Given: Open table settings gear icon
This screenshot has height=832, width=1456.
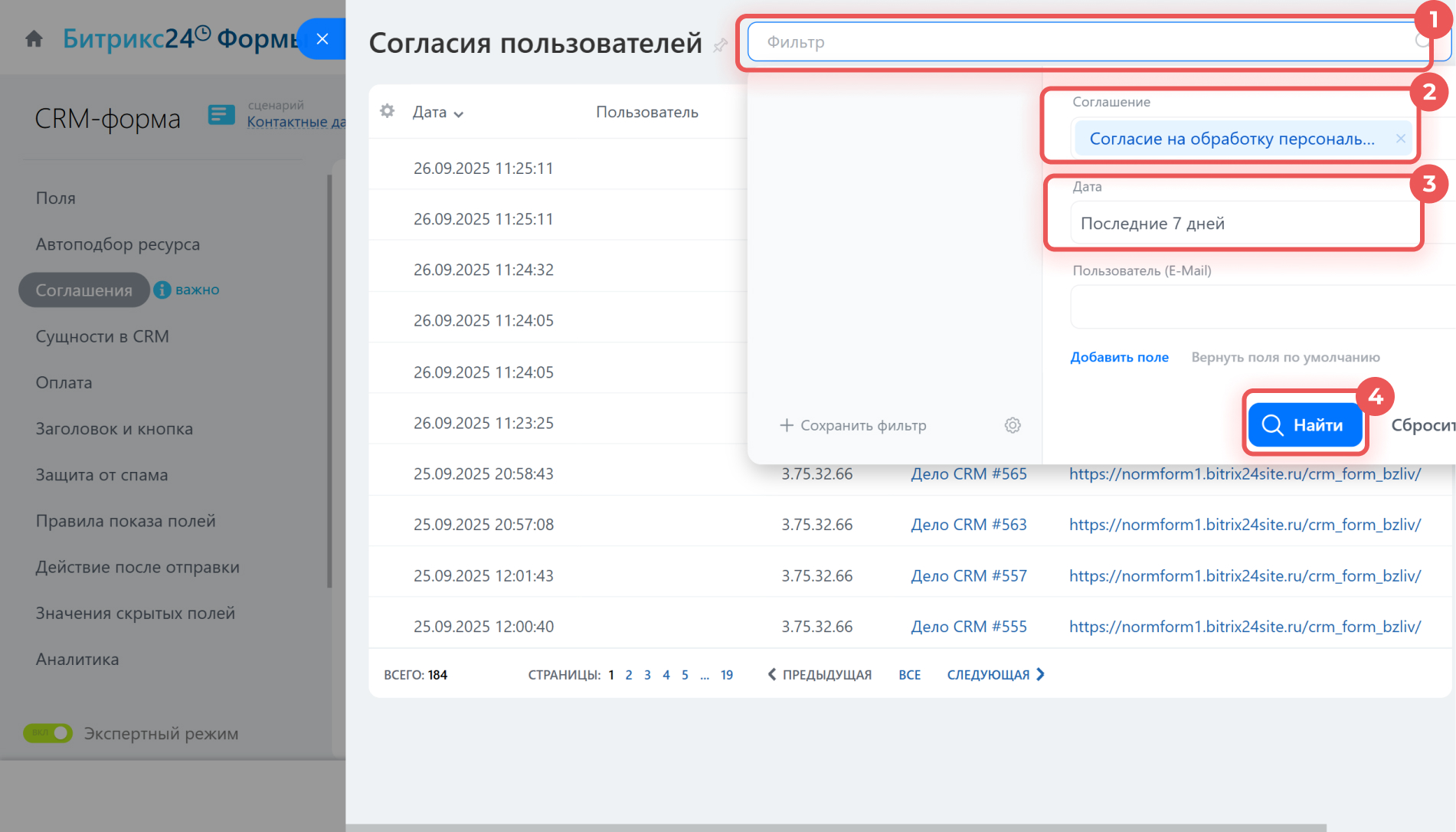Looking at the screenshot, I should [x=388, y=111].
